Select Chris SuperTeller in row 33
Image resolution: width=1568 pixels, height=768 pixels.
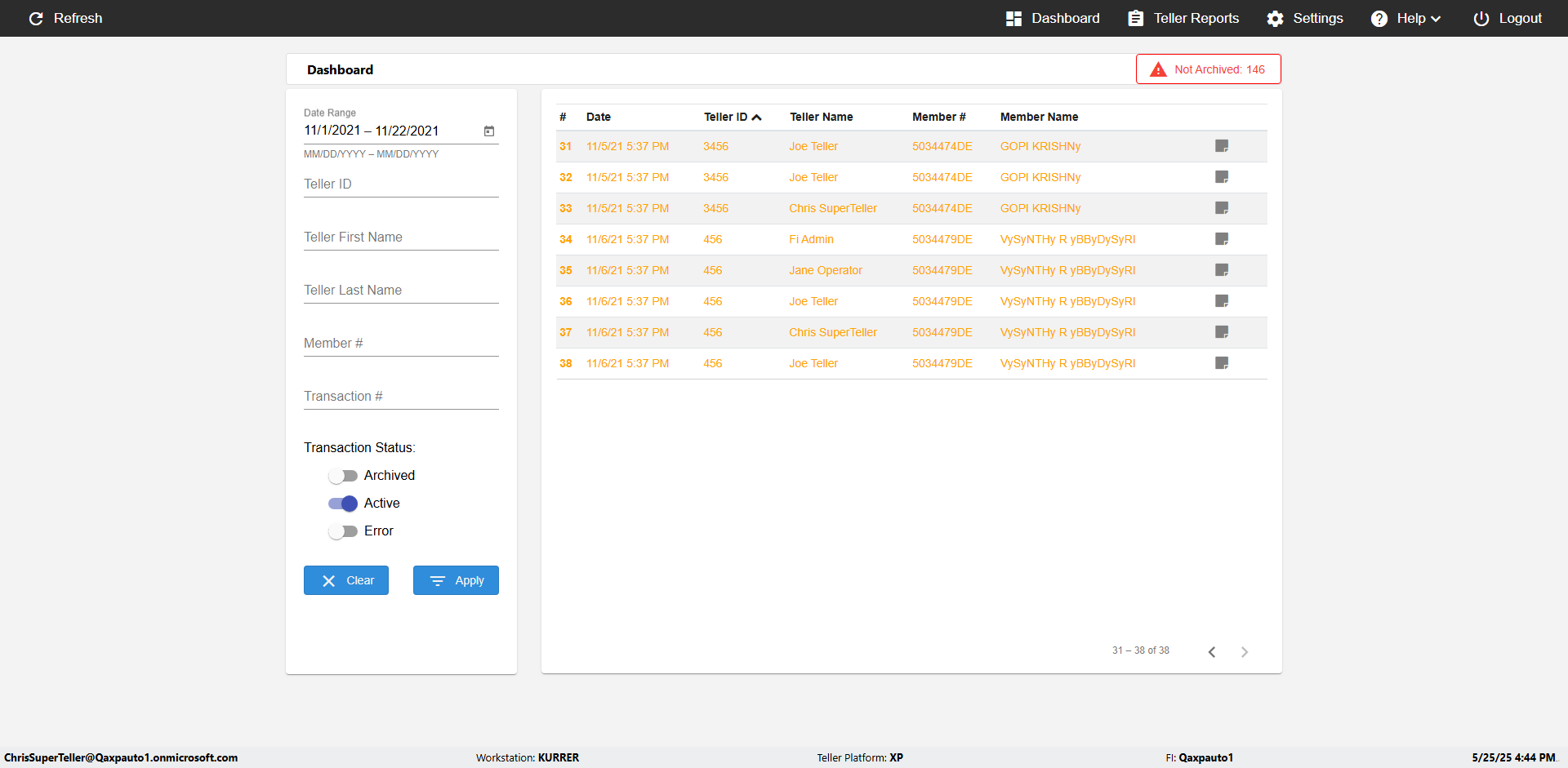tap(832, 208)
